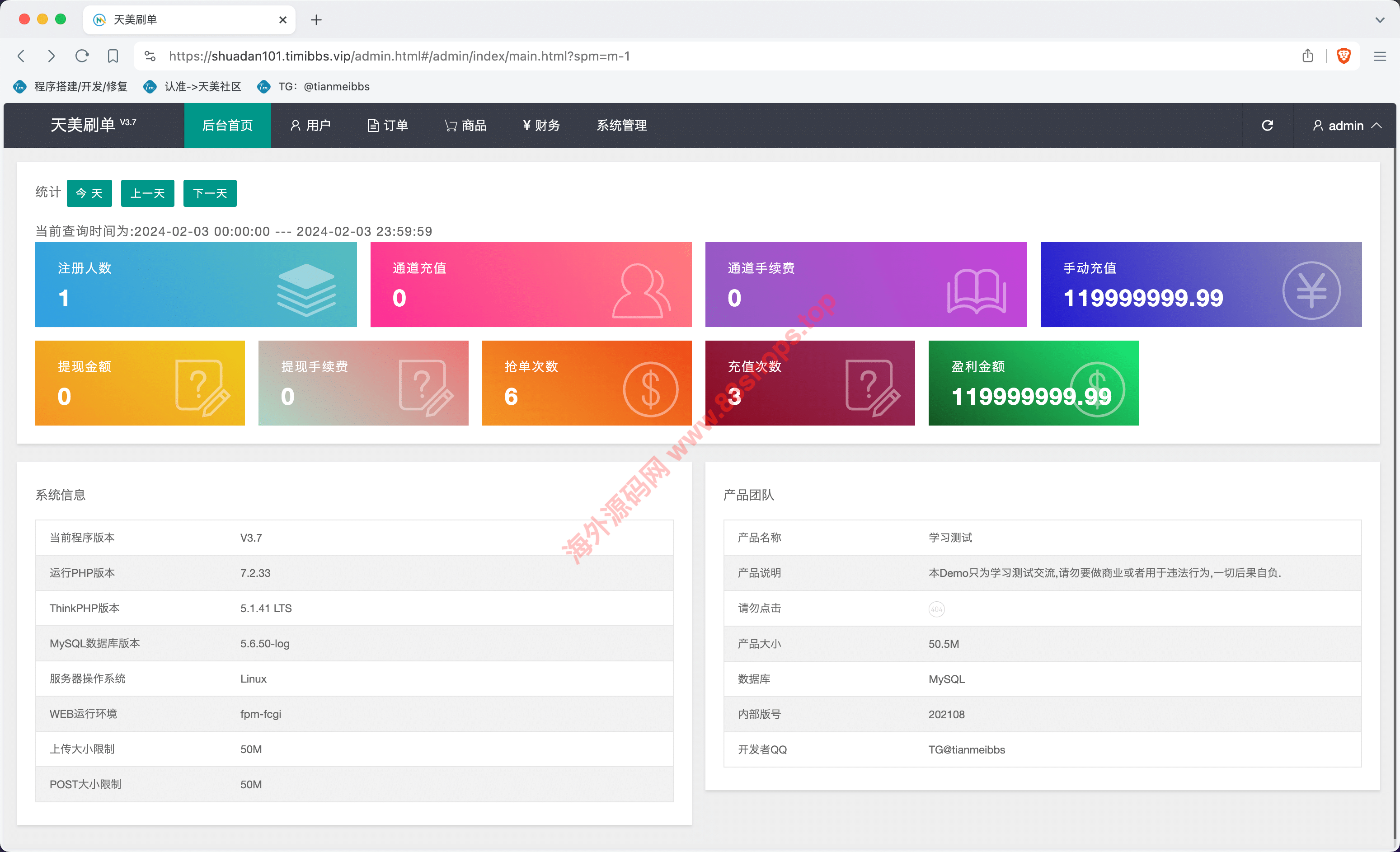The width and height of the screenshot is (1400, 852).
Task: Click the yen icon on the 手动充值 card
Action: pyautogui.click(x=1311, y=290)
